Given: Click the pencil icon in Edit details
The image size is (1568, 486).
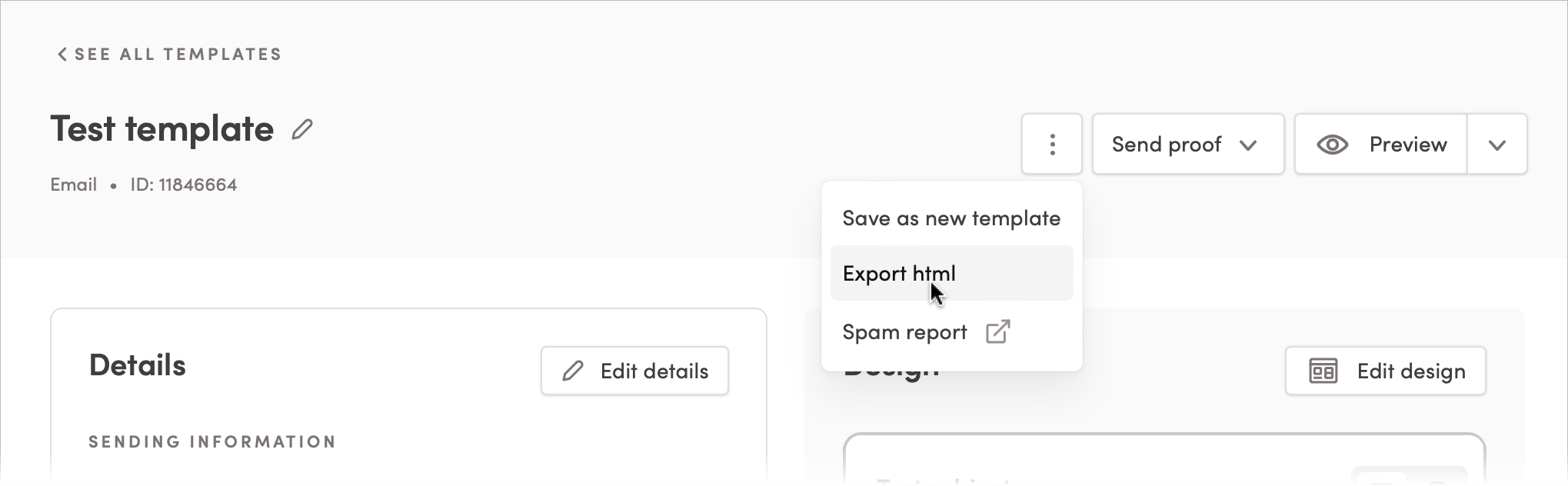Looking at the screenshot, I should click(572, 371).
